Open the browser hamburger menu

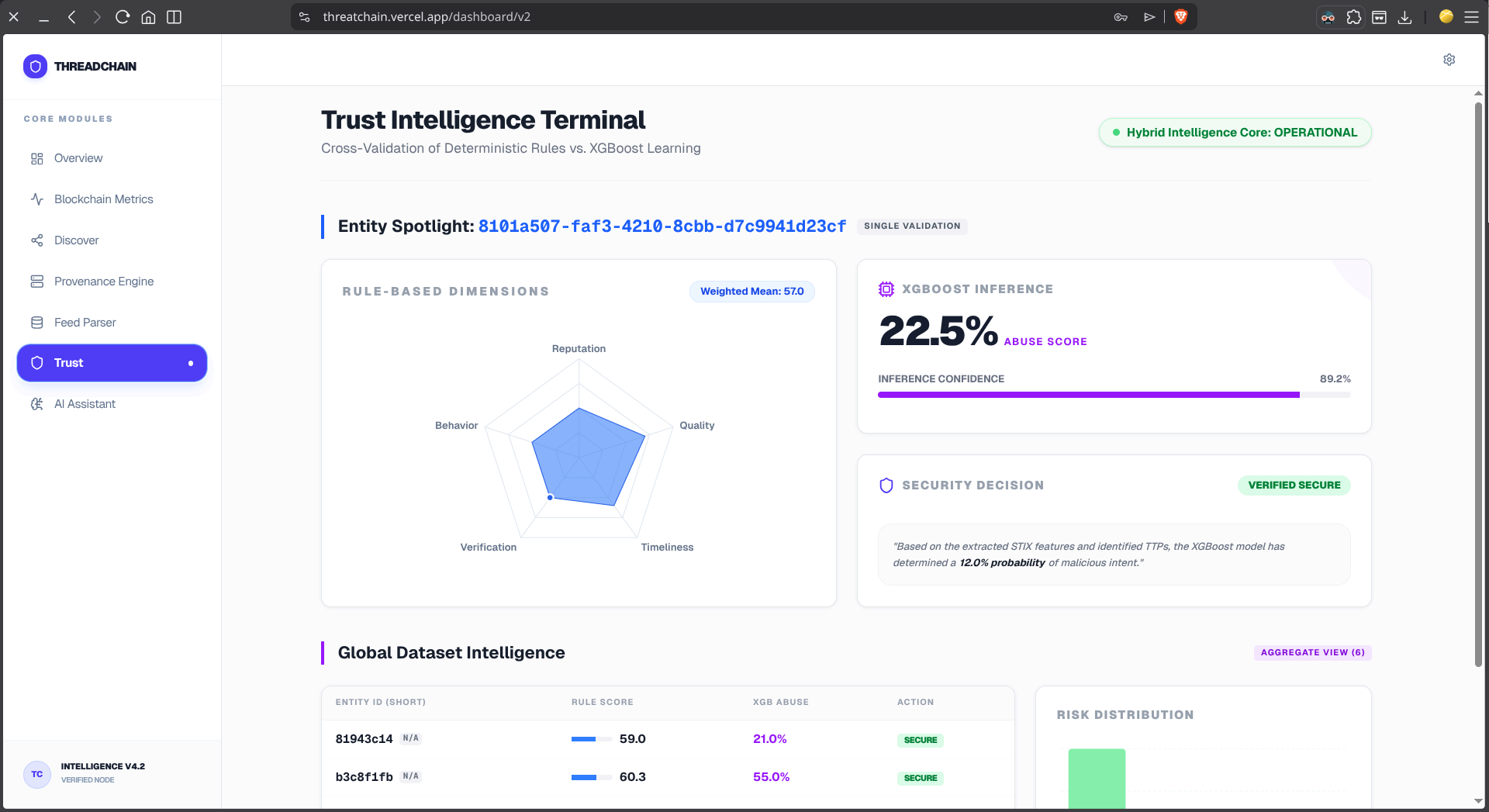click(1471, 17)
